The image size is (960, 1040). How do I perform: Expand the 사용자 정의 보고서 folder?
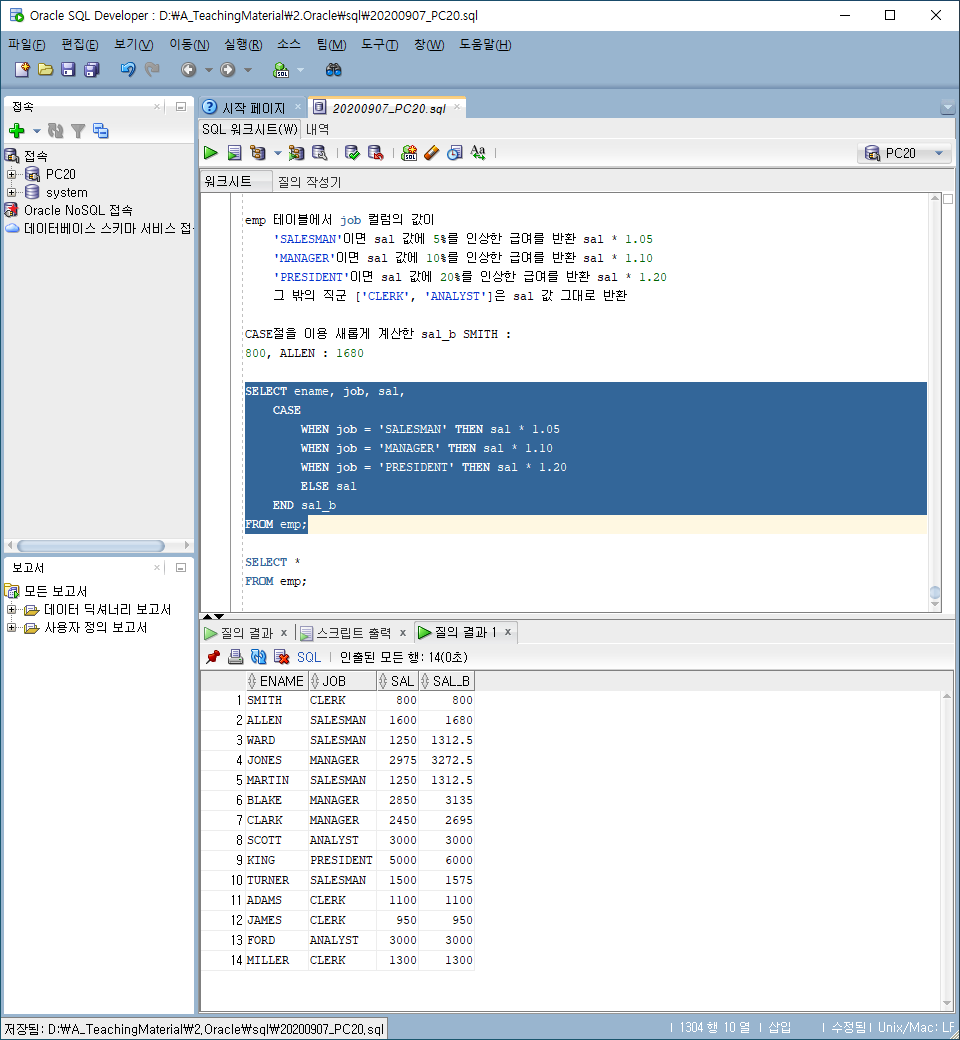(11, 627)
